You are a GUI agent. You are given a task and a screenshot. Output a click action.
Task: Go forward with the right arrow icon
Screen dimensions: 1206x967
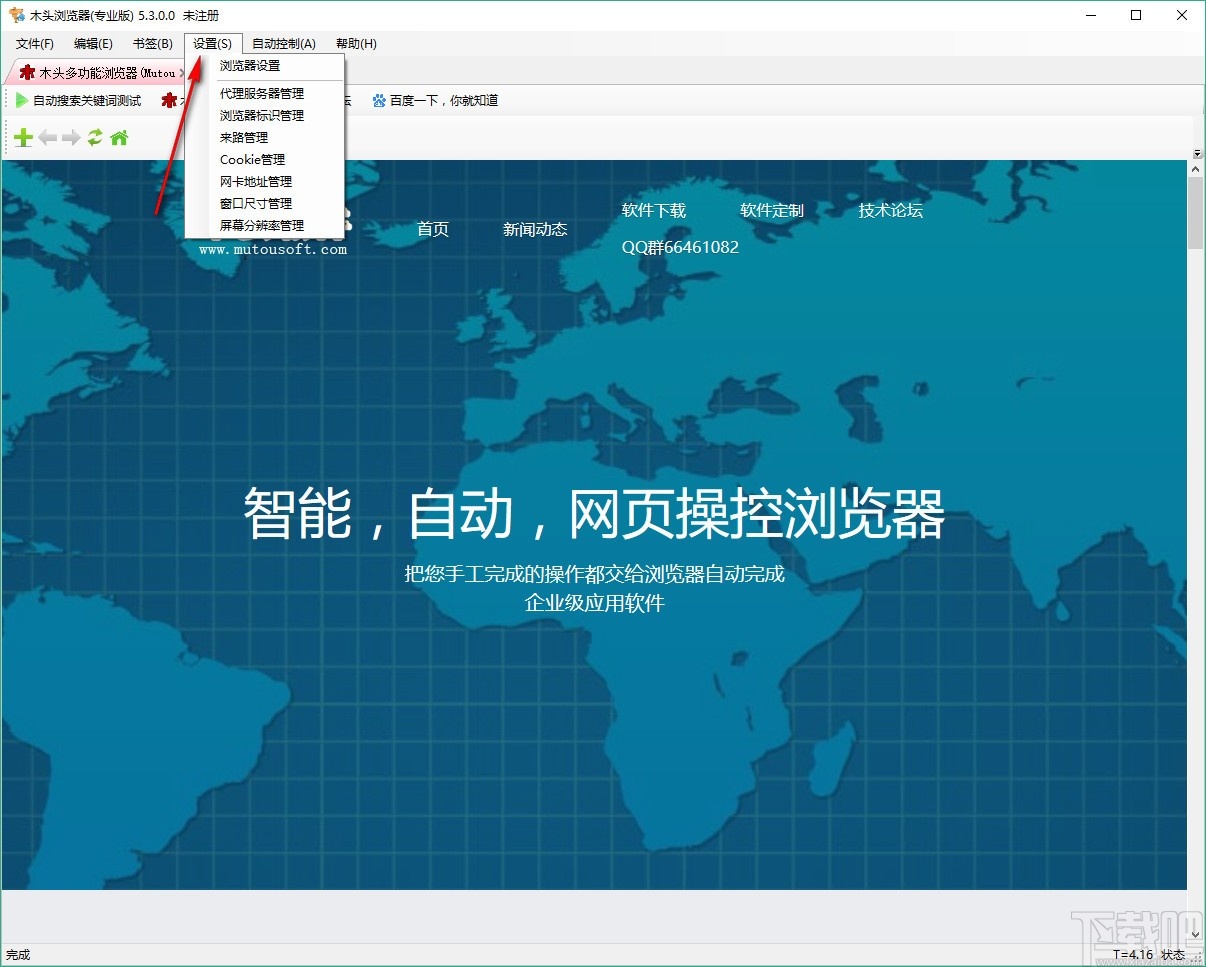click(71, 138)
